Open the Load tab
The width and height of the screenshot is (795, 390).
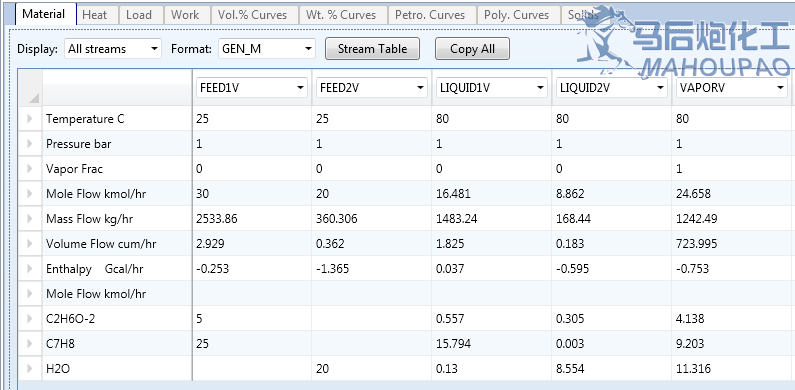141,15
